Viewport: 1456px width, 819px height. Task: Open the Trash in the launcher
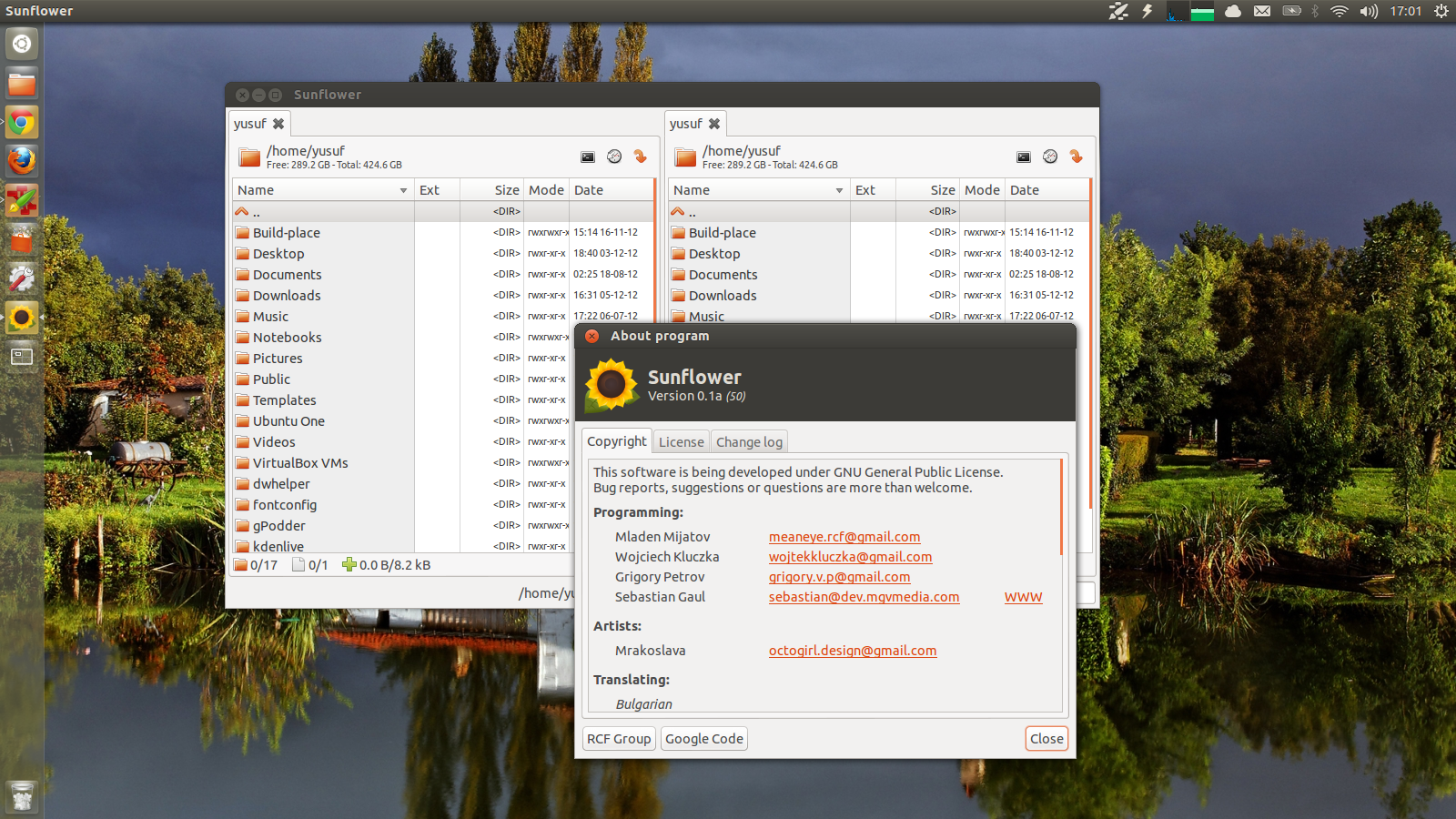point(22,797)
